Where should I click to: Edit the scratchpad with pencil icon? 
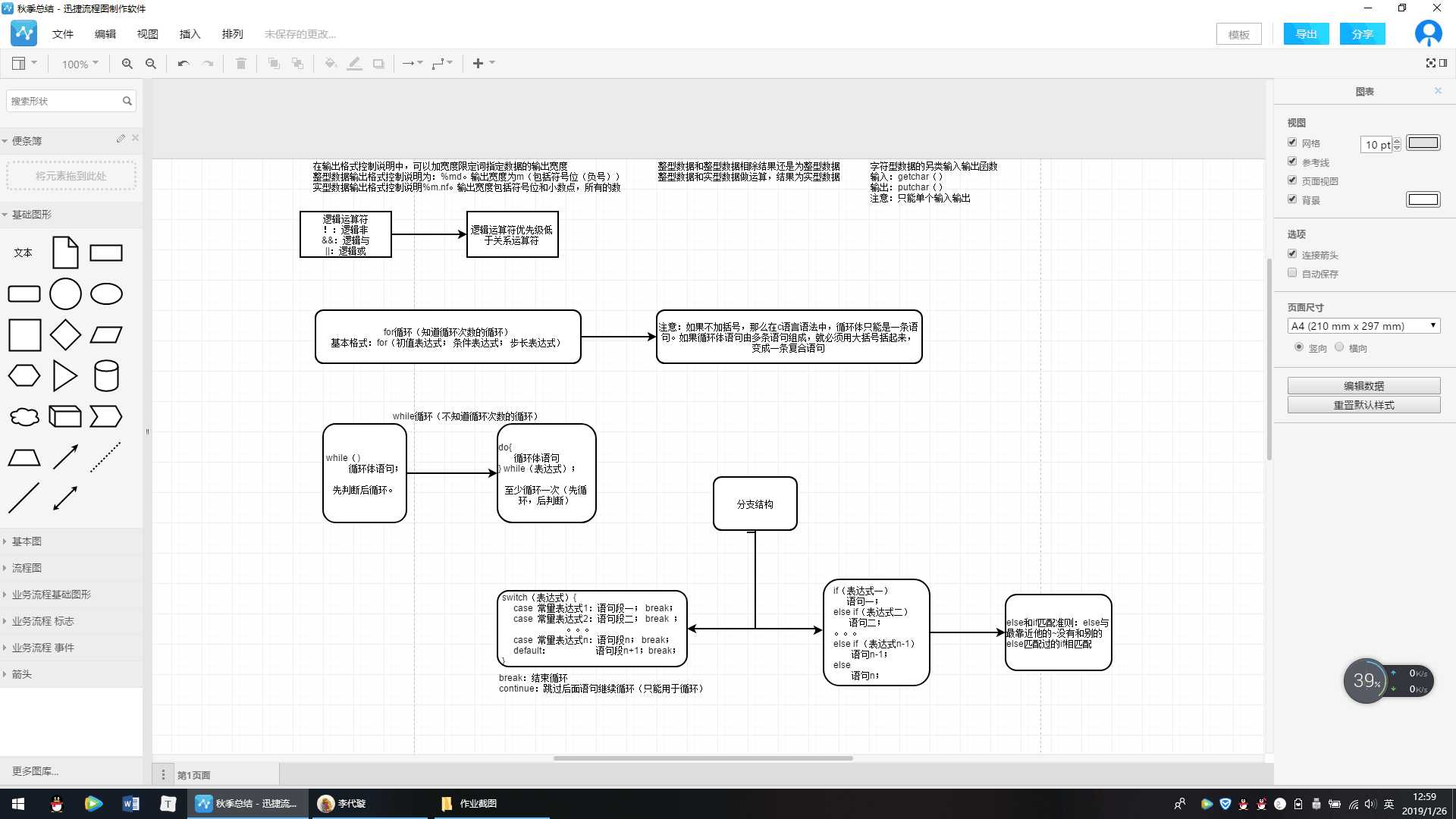pyautogui.click(x=121, y=139)
